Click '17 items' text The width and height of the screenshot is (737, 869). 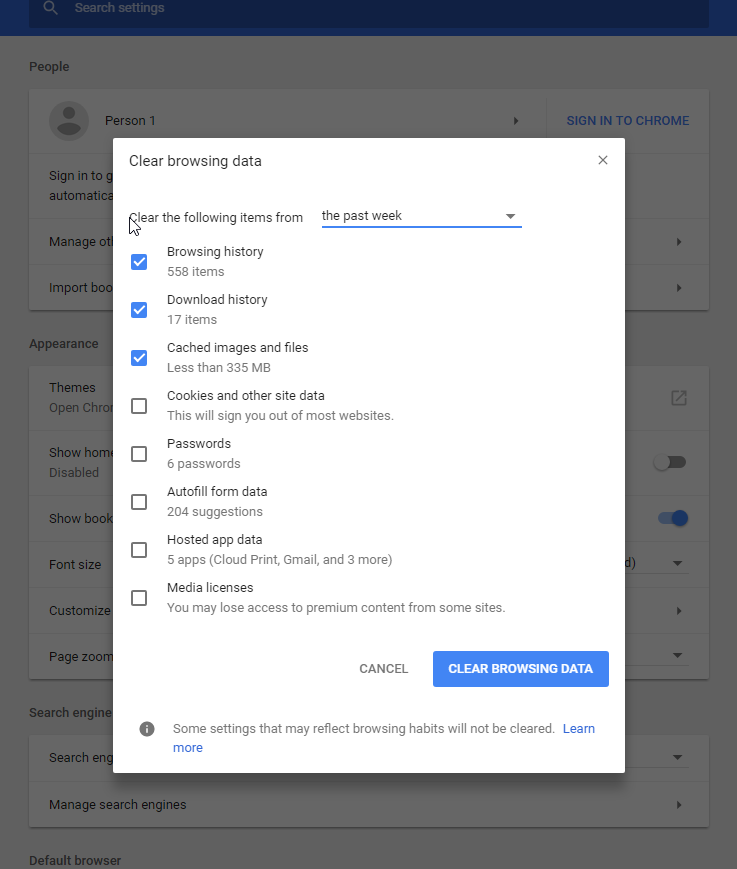point(192,320)
